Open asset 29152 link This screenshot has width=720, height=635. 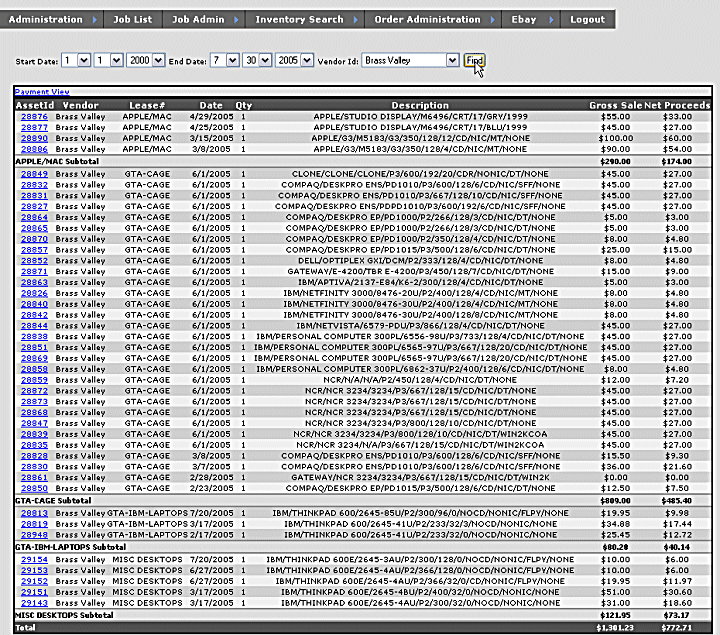[34, 581]
